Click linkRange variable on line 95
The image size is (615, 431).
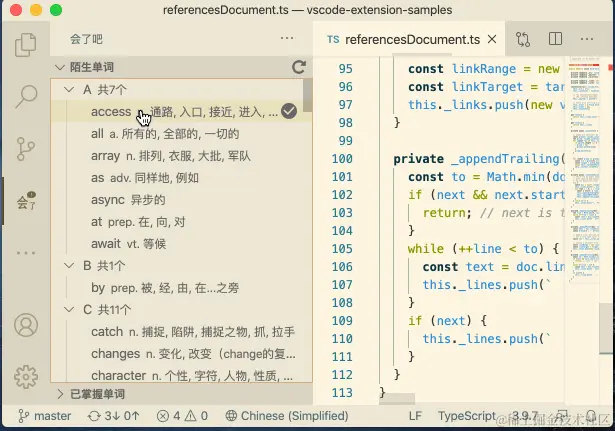(x=484, y=69)
